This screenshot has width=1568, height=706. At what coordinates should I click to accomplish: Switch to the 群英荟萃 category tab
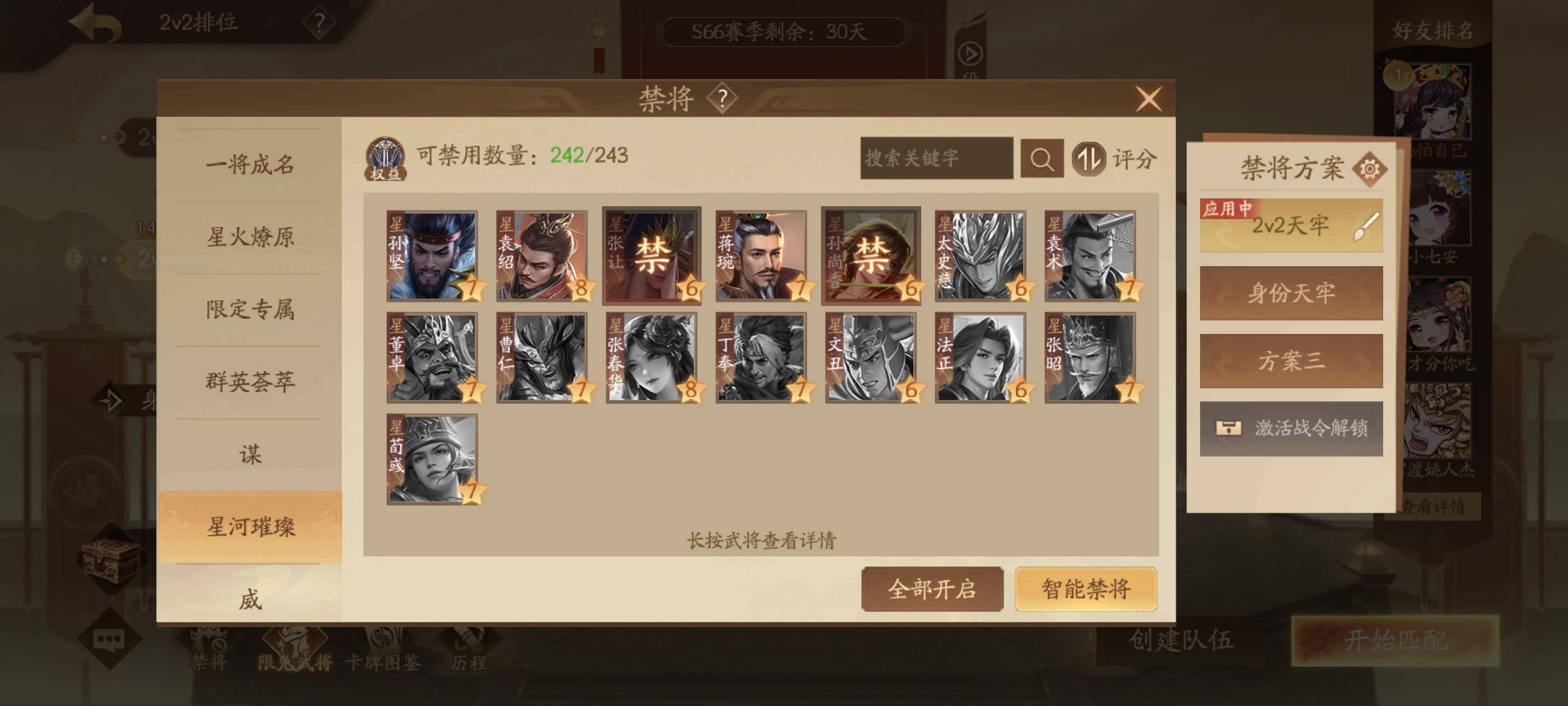250,382
